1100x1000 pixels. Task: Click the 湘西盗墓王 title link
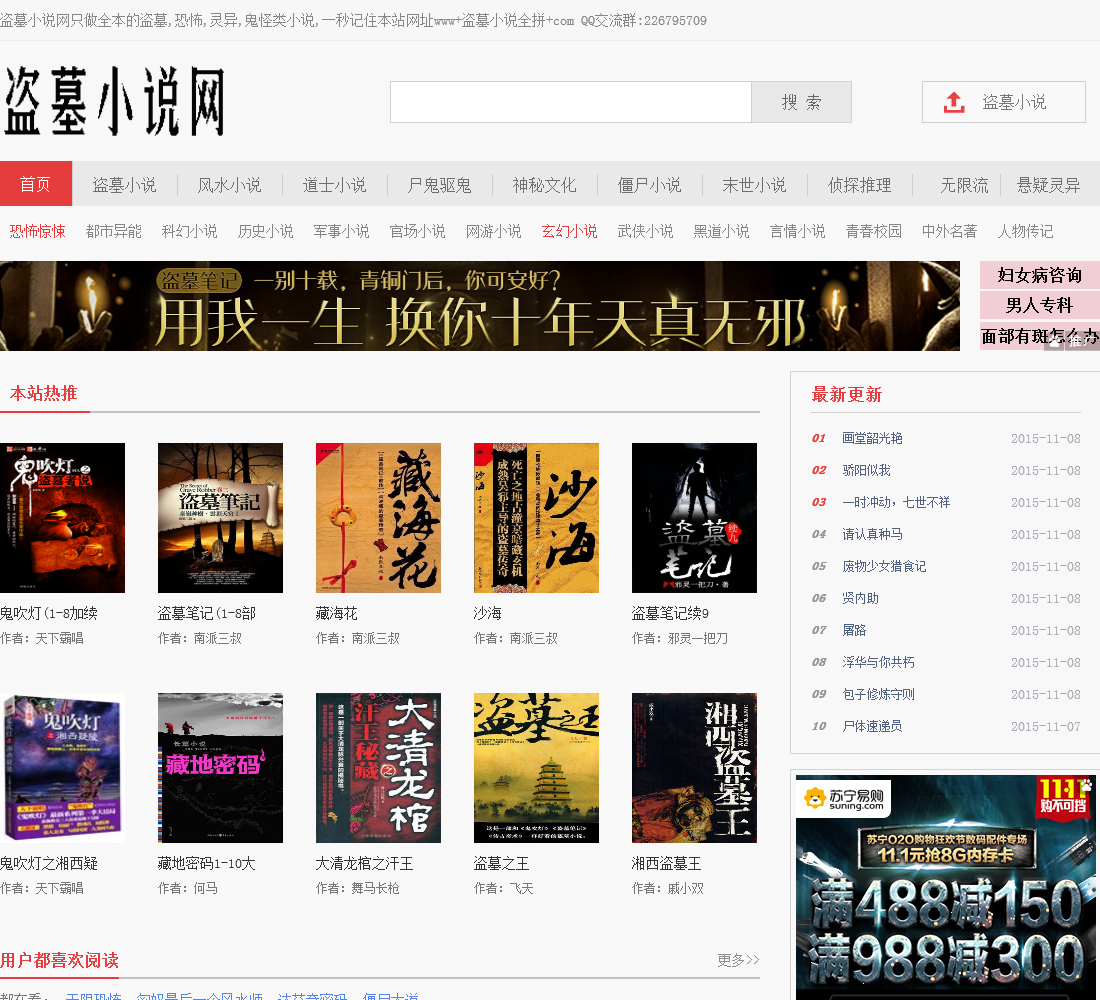pyautogui.click(x=666, y=863)
